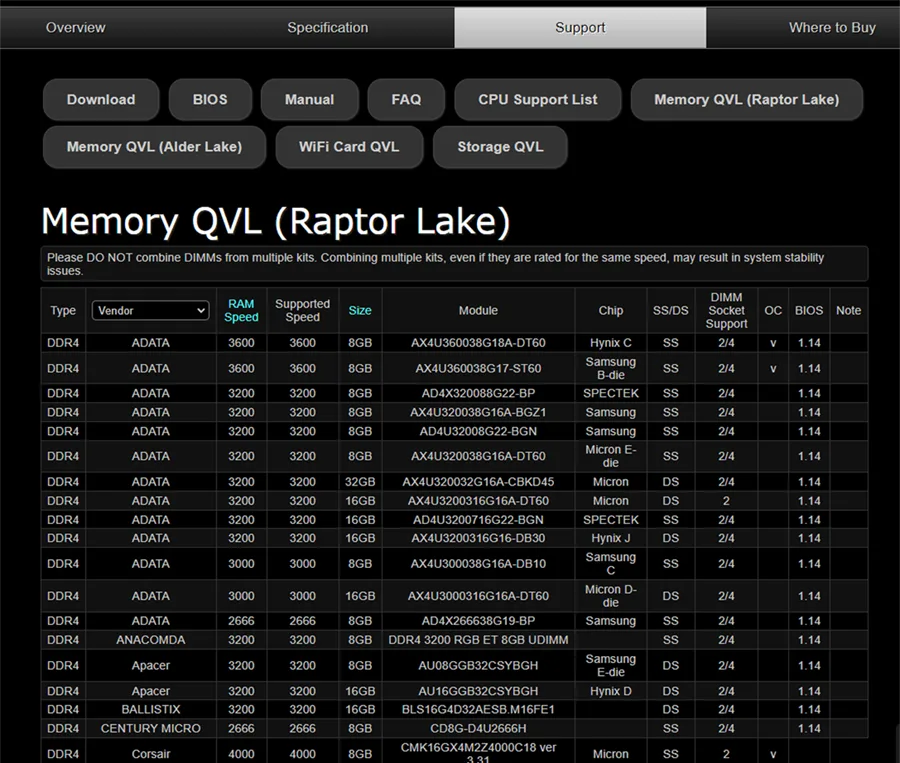
Task: Select module AD4X320088G22-BP
Action: (478, 394)
